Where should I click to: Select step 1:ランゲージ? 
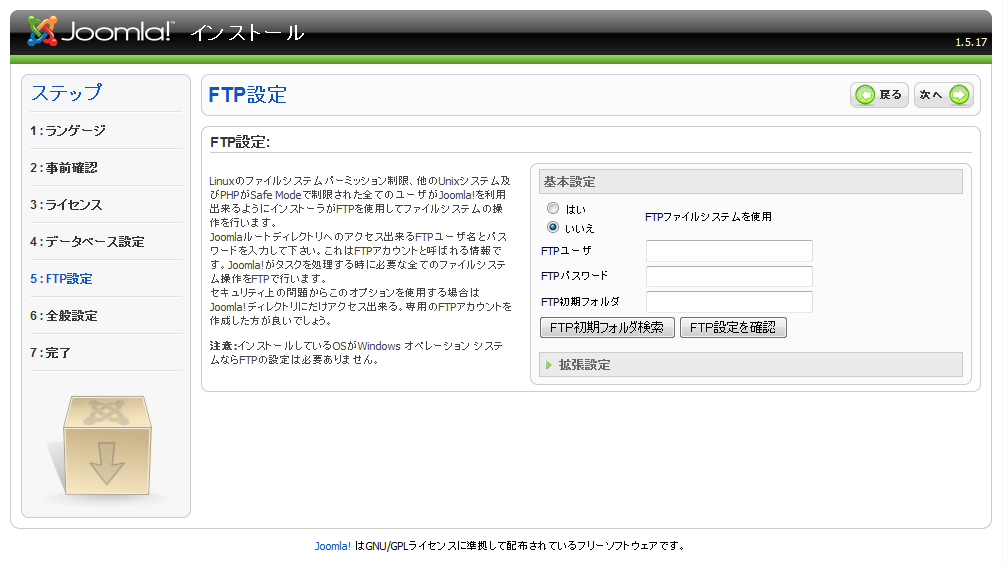(x=68, y=130)
